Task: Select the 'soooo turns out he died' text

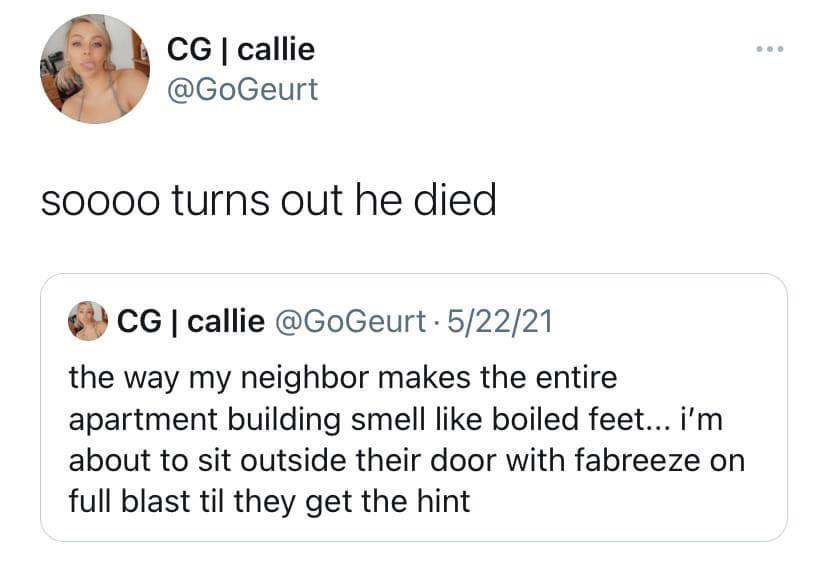Action: pyautogui.click(x=269, y=200)
